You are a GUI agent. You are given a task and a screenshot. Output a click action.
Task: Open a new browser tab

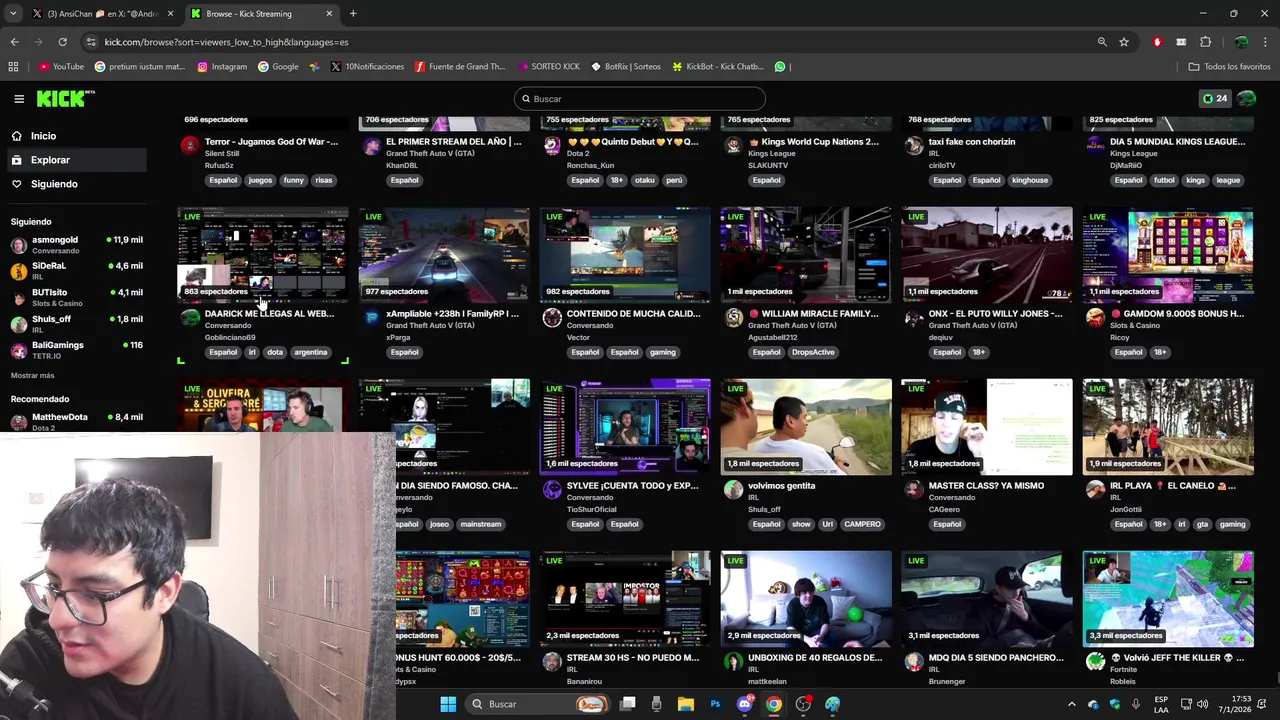pyautogui.click(x=353, y=14)
